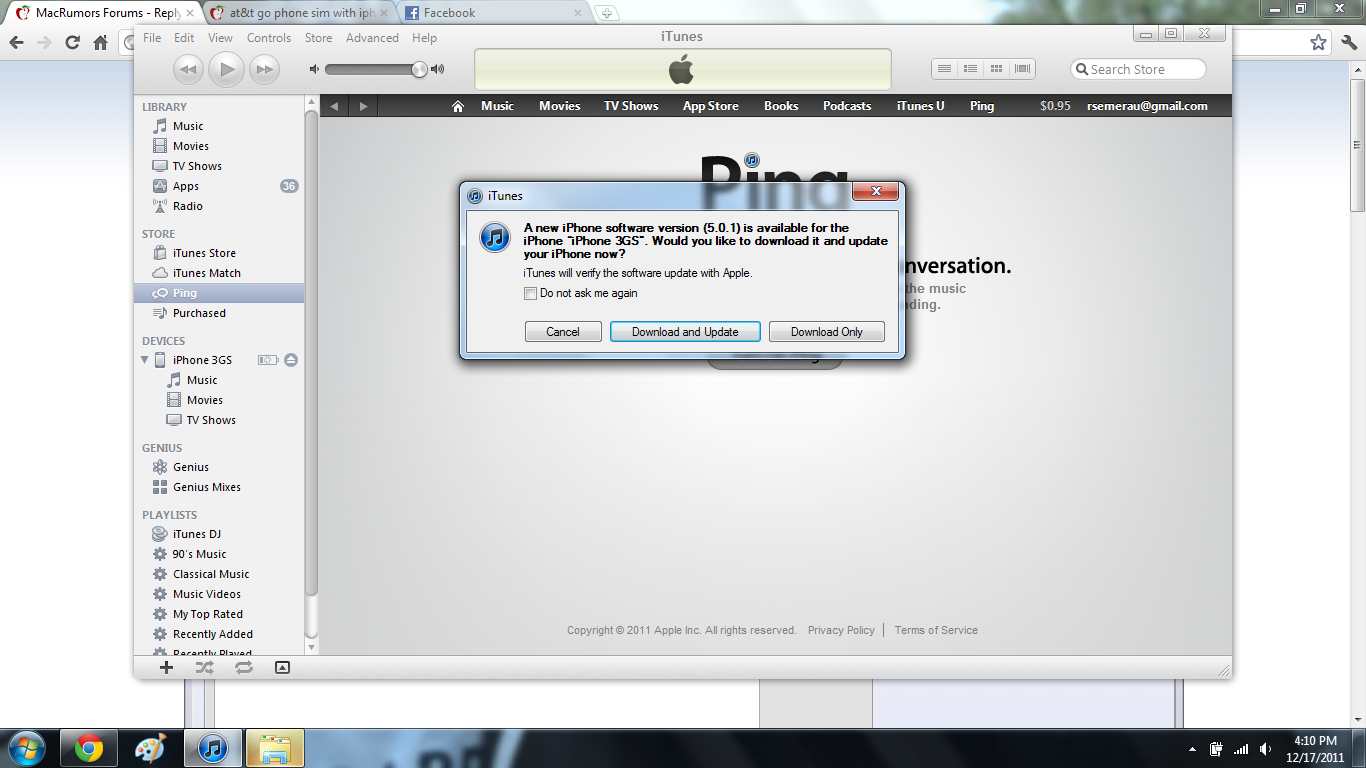Click the Terms of Service link
Screen dimensions: 1366x768
point(936,630)
